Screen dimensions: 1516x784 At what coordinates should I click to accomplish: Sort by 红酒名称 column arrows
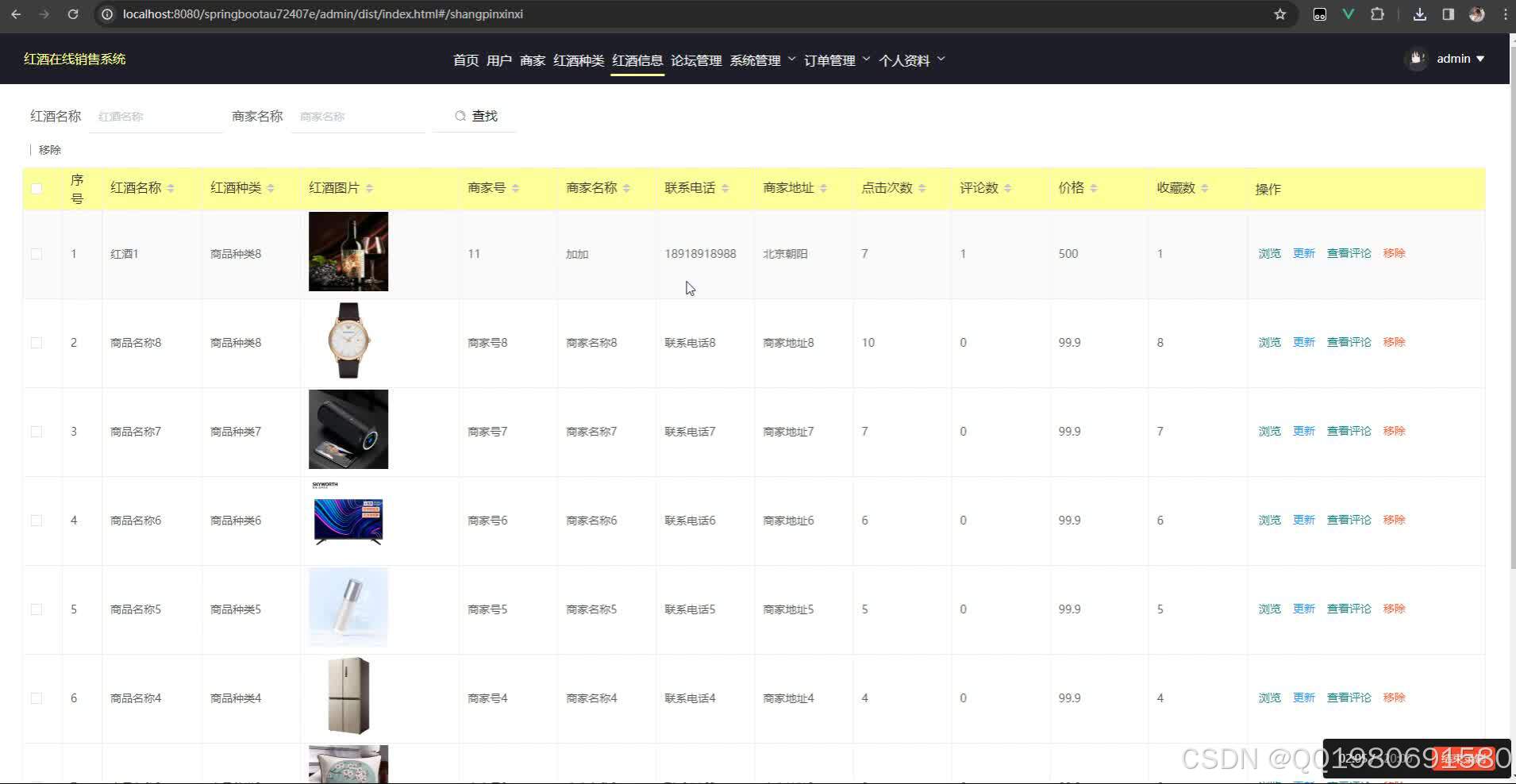[171, 188]
